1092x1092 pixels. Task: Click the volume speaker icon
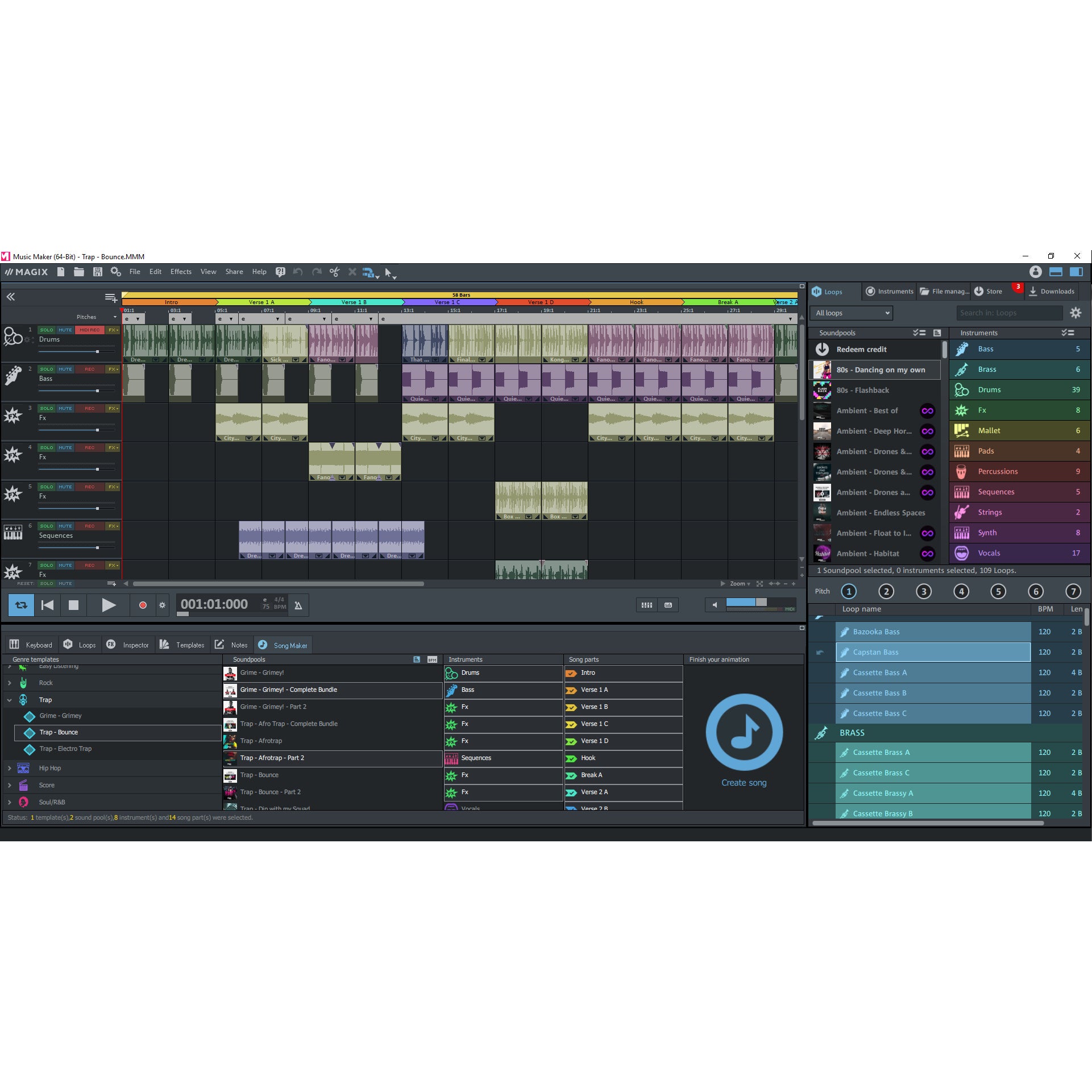pos(715,605)
